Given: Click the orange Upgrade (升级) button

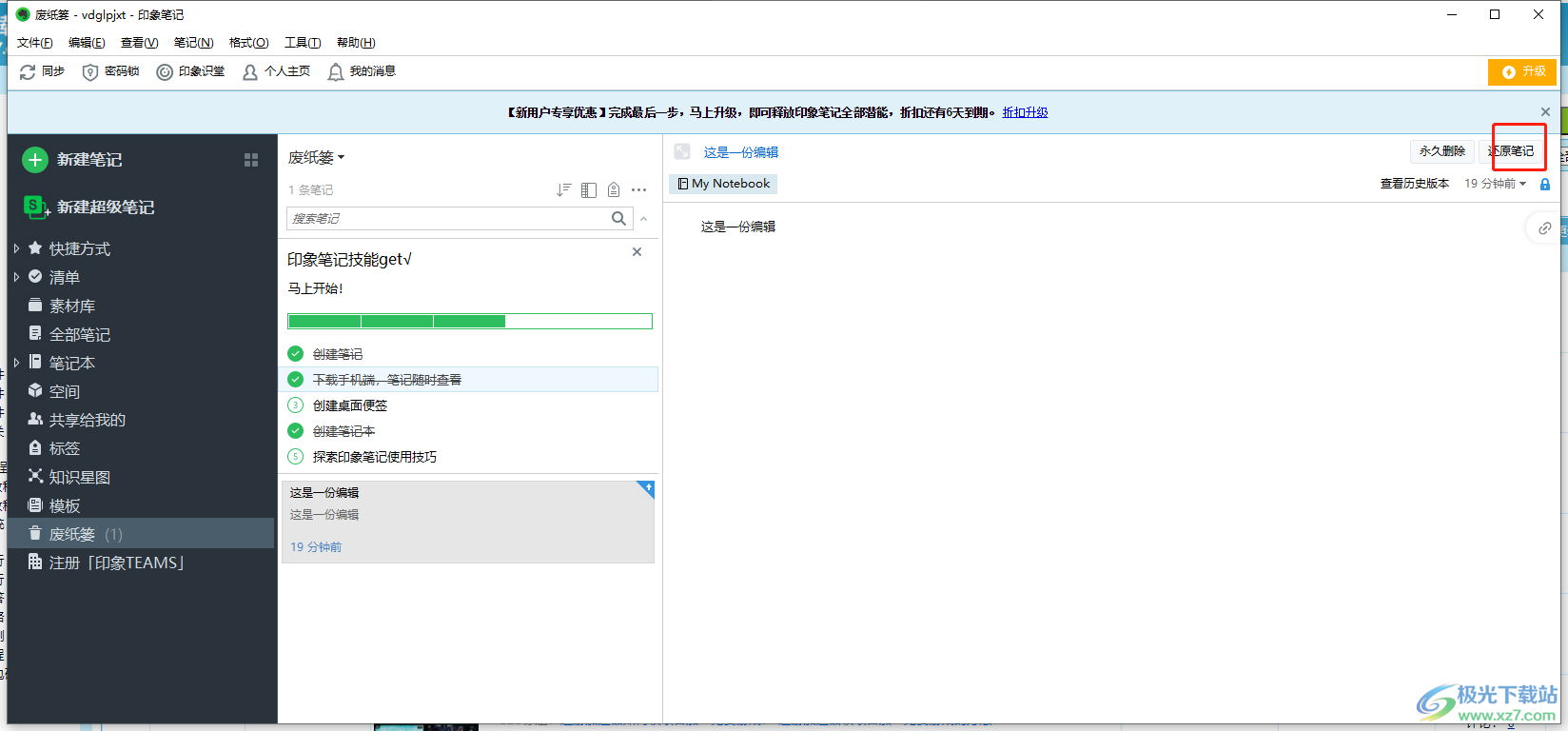Looking at the screenshot, I should tap(1522, 72).
